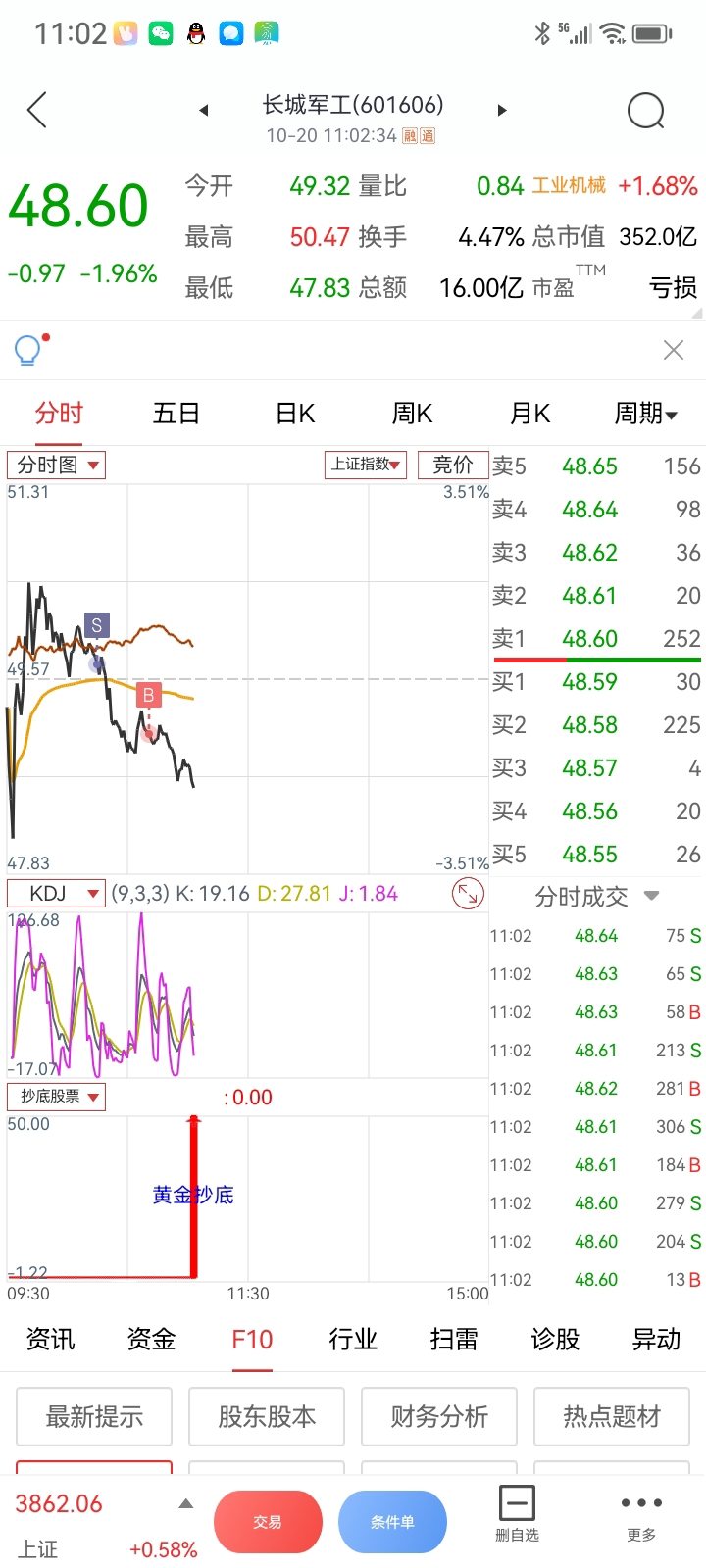Open the 更多 three-dots menu
Image resolution: width=706 pixels, height=1568 pixels.
point(641,1515)
